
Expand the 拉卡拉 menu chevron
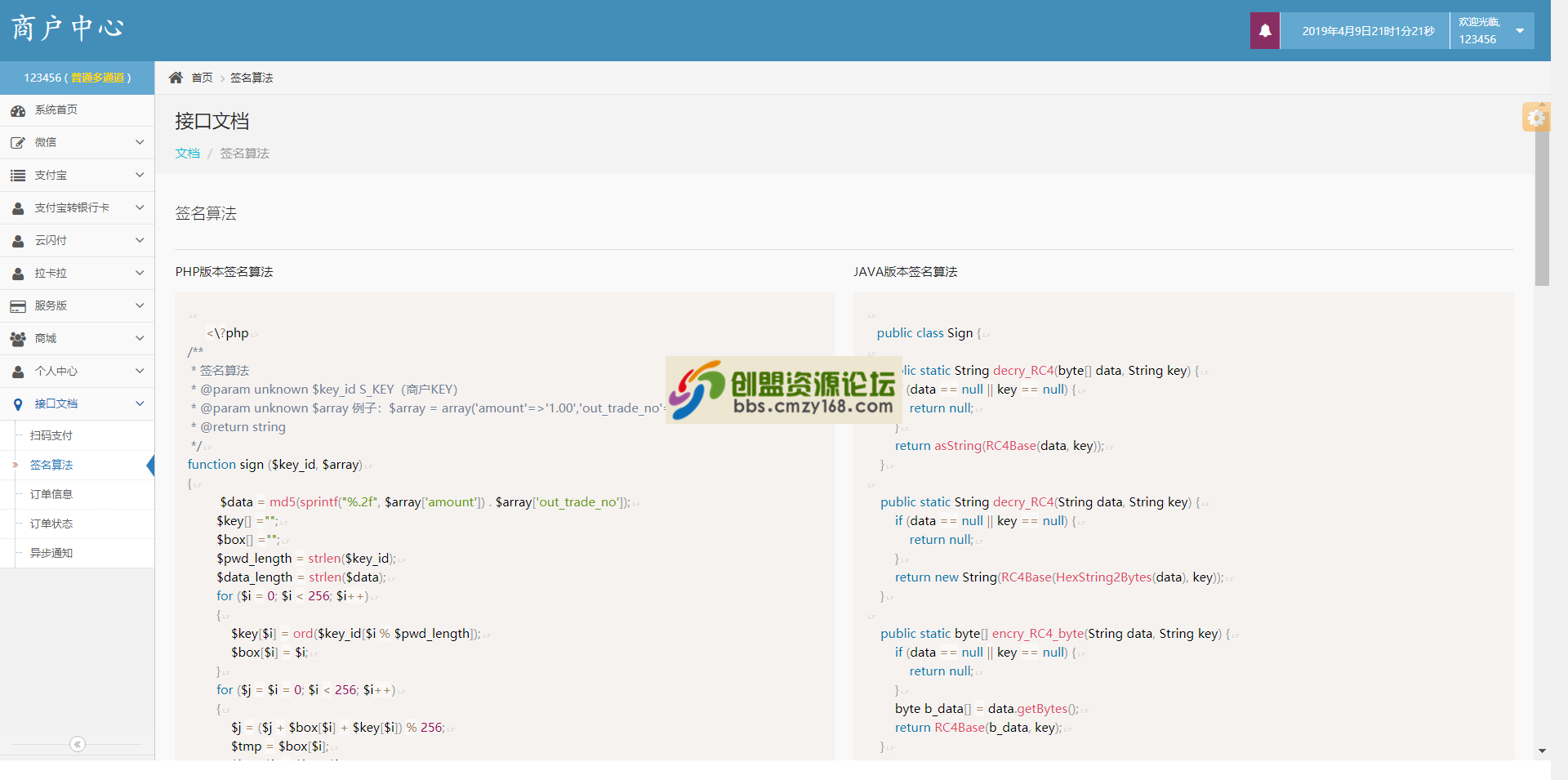click(x=140, y=273)
